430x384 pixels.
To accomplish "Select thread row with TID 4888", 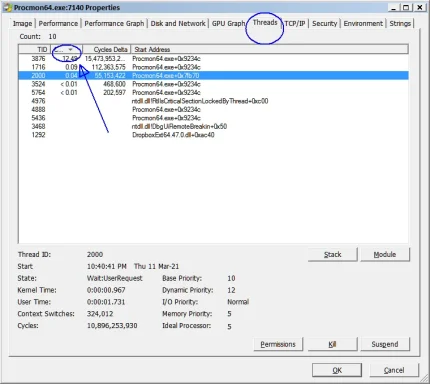I will [213, 109].
